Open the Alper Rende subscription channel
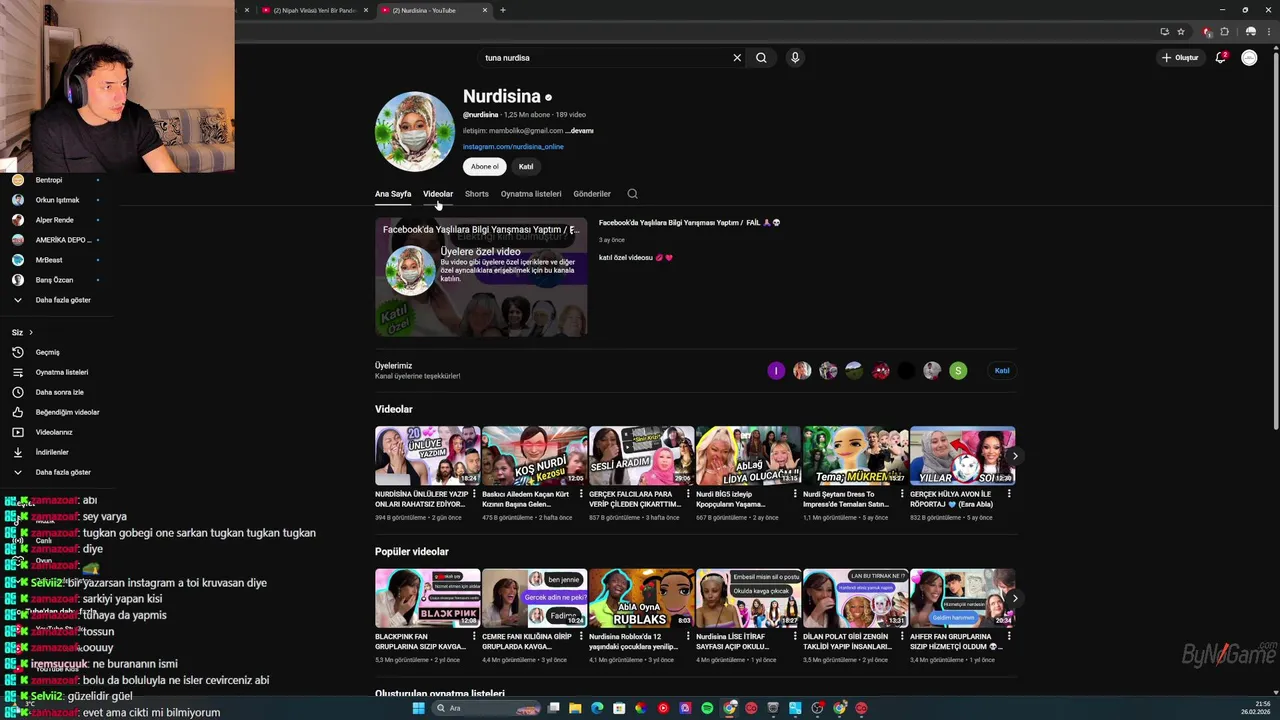Viewport: 1280px width, 720px height. click(x=56, y=220)
